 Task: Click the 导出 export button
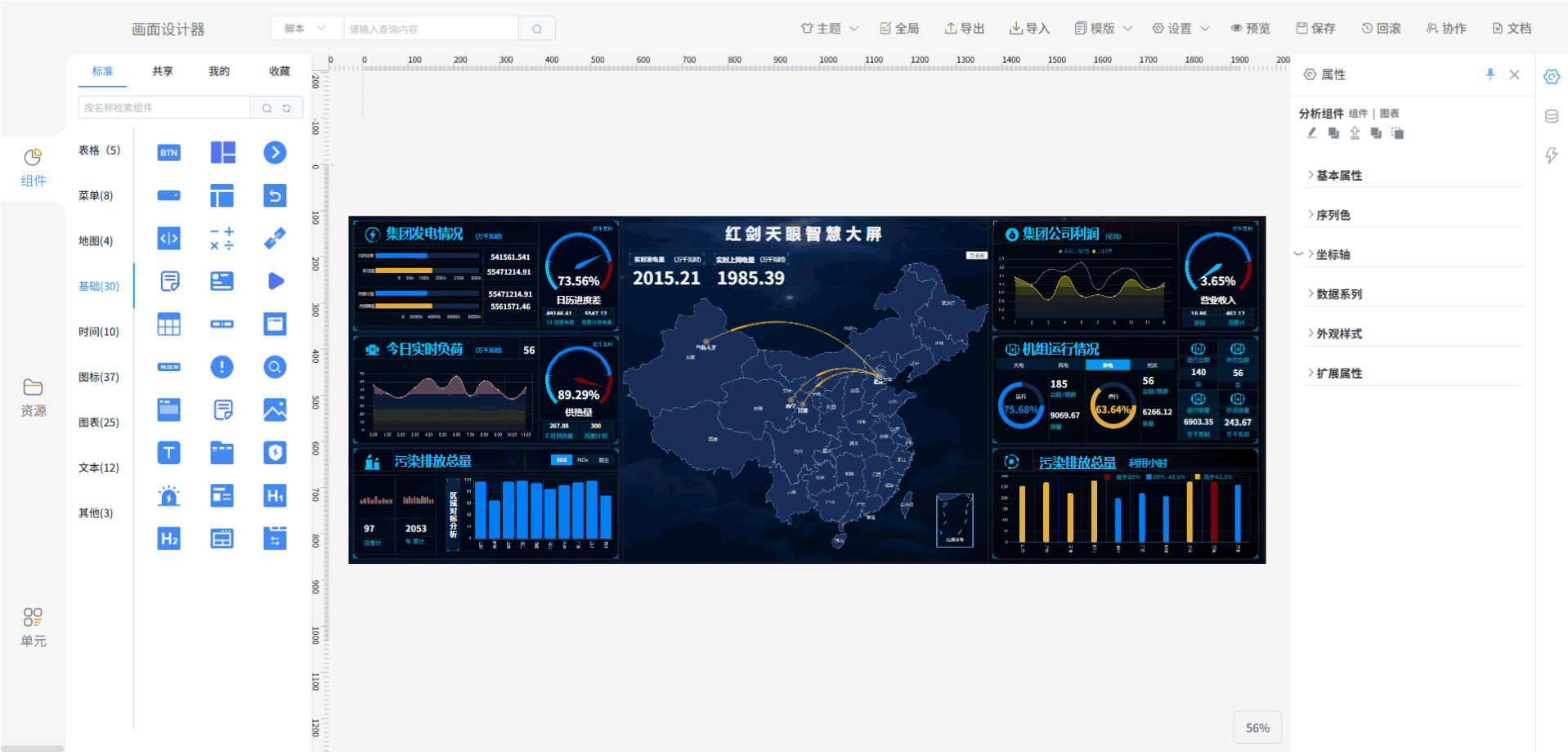965,29
